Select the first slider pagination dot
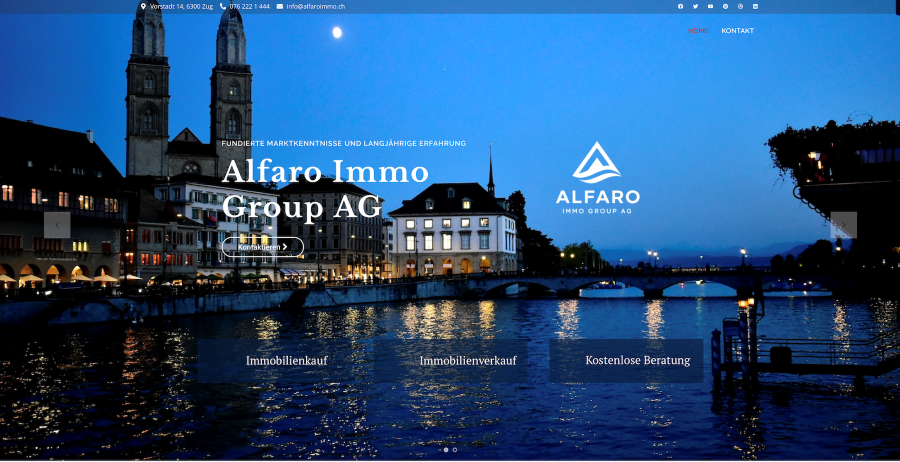Viewport: 900px width, 462px height. click(x=446, y=450)
